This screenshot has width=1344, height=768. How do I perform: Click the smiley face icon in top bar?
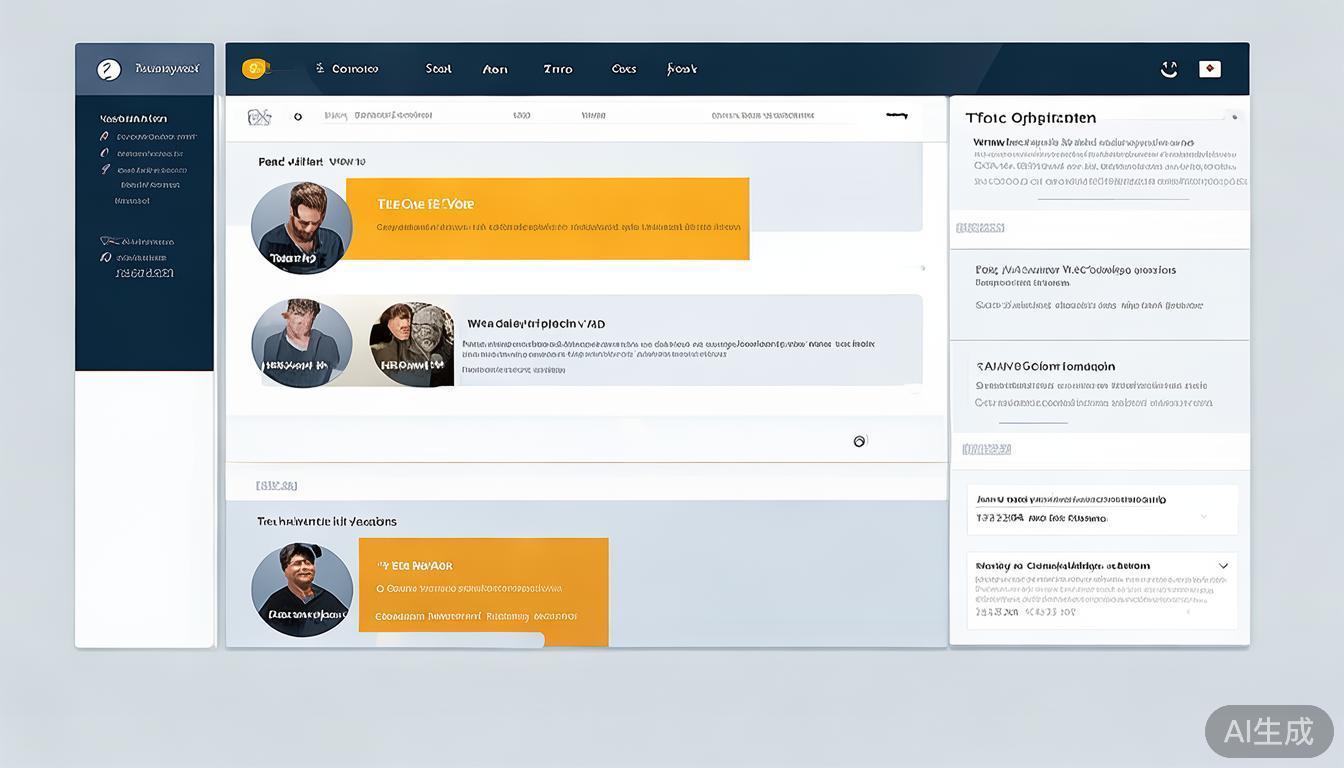[x=1168, y=69]
